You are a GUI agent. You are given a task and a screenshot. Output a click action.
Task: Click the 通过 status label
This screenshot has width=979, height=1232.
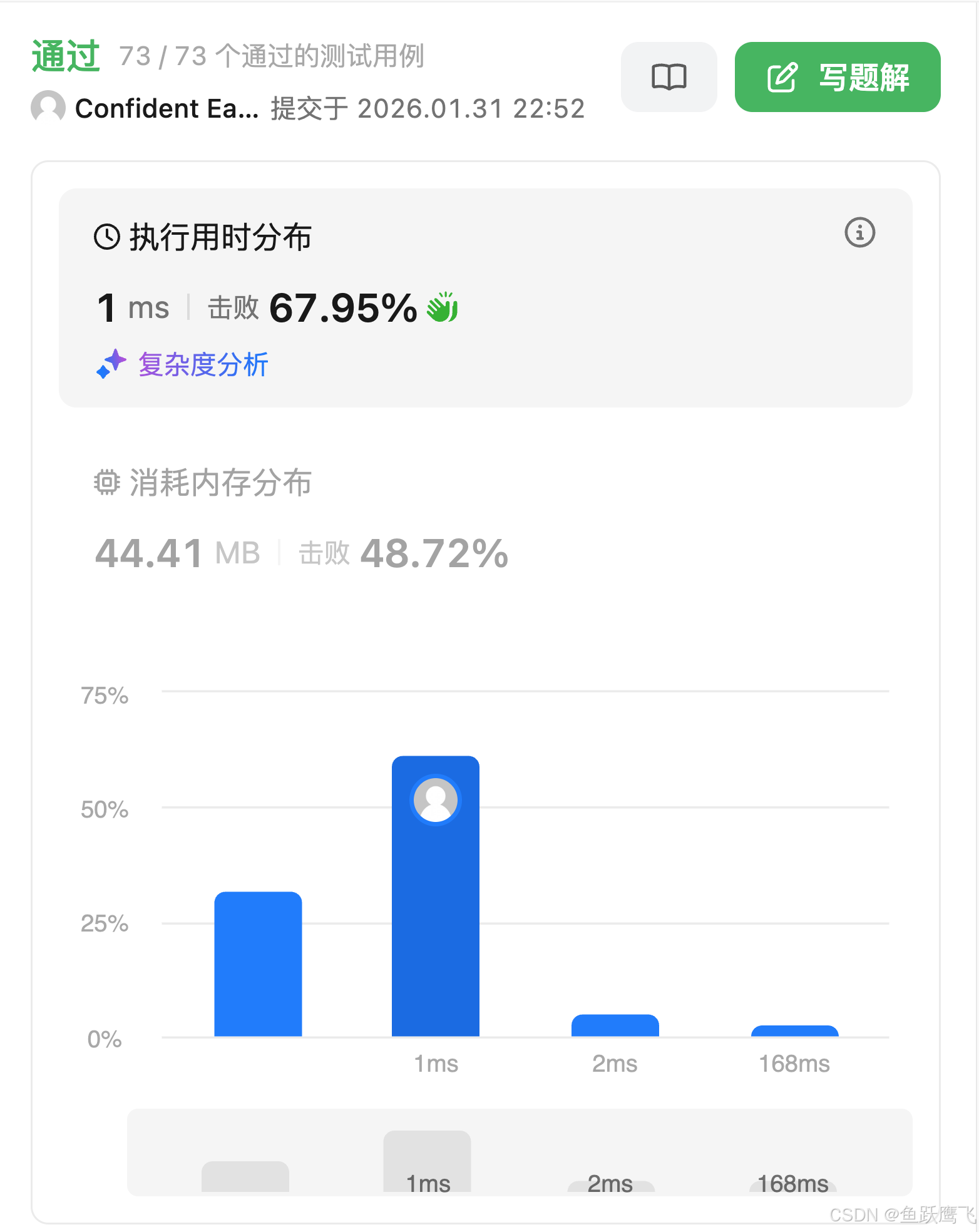pos(66,55)
